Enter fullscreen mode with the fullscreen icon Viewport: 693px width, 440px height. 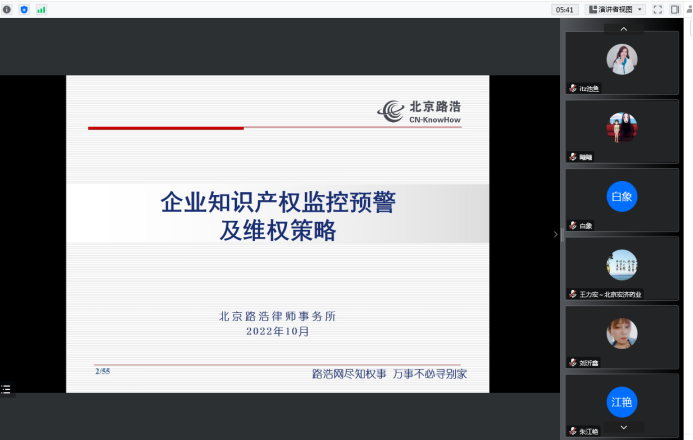click(x=658, y=9)
